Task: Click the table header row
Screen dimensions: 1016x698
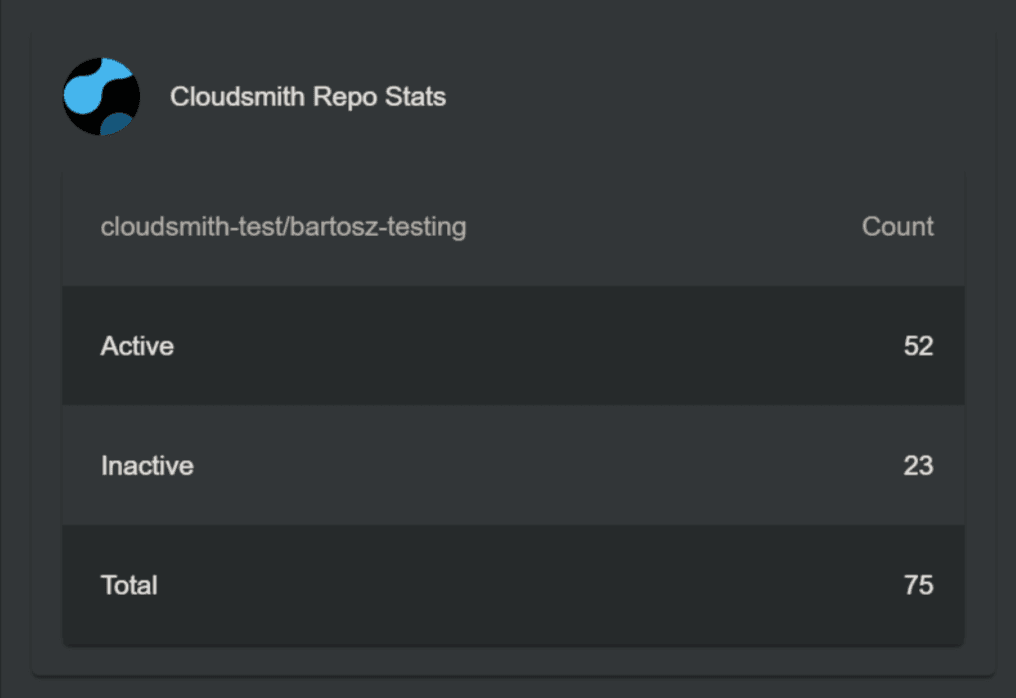Action: pyautogui.click(x=512, y=227)
